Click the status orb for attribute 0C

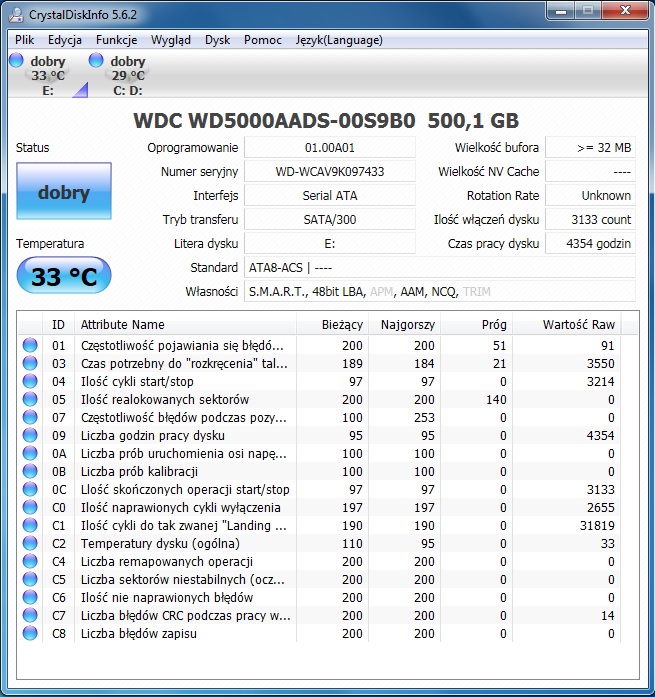[30, 489]
